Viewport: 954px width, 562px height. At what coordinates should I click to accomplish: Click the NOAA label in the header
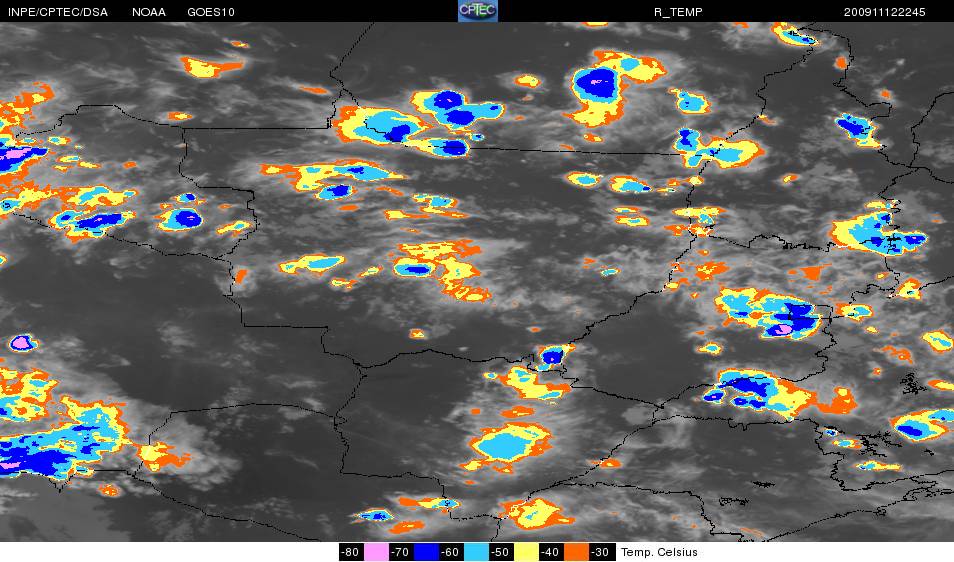[x=148, y=12]
